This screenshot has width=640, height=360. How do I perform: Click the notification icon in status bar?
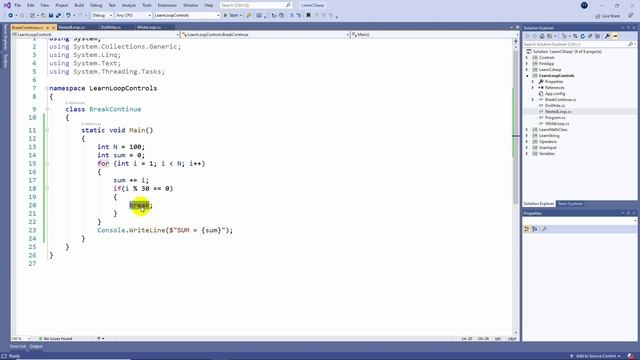point(631,356)
